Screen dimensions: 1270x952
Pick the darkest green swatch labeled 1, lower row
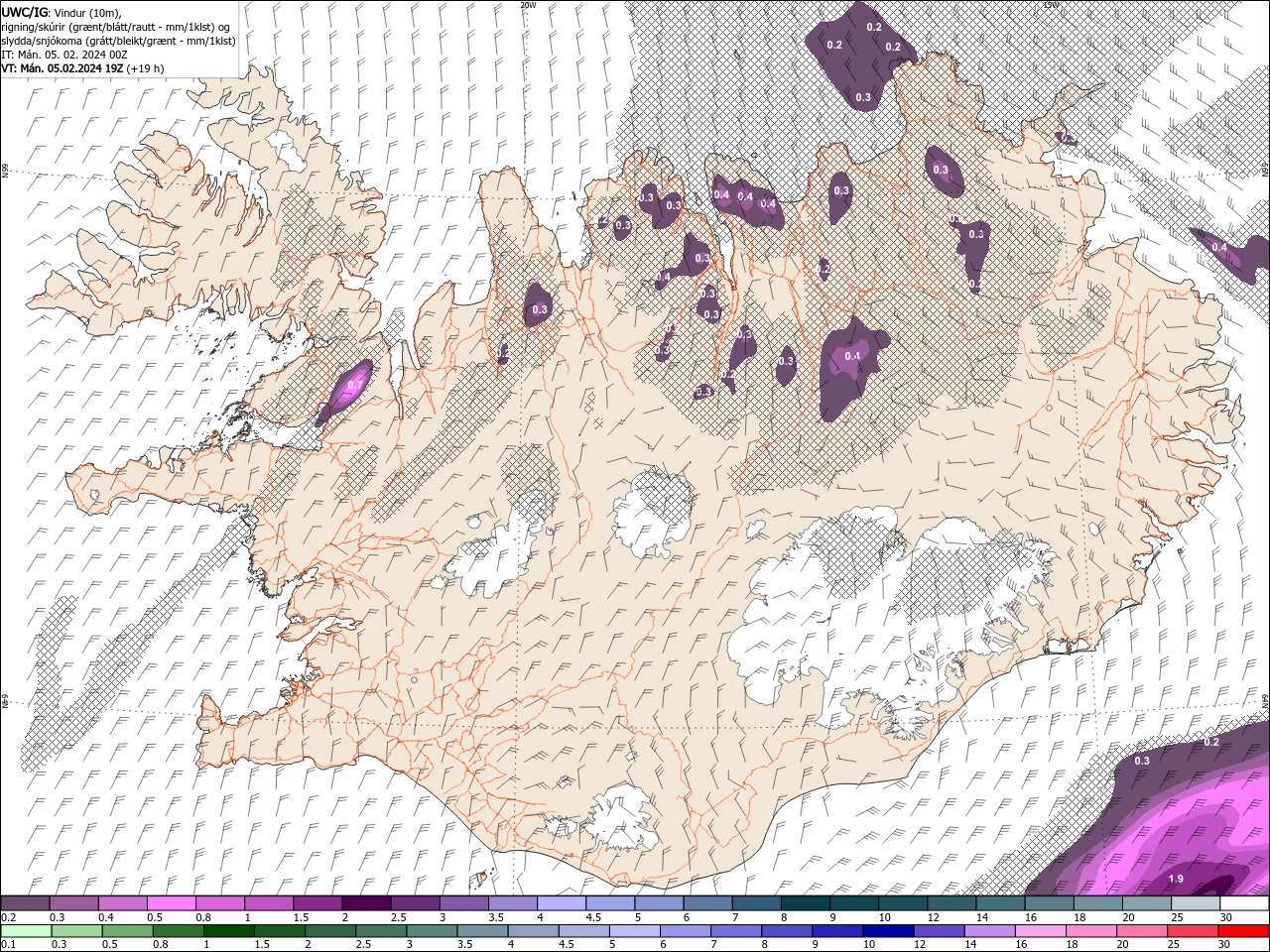[x=228, y=931]
